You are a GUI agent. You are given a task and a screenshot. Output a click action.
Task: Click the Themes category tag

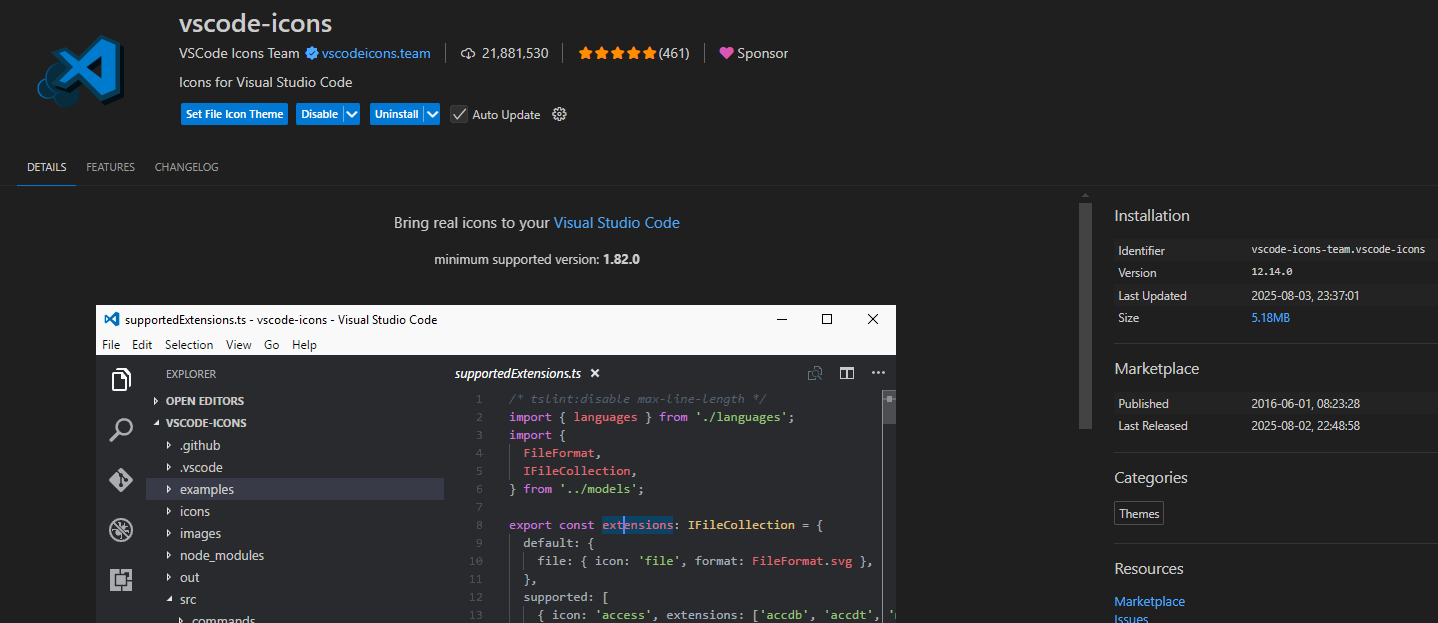tap(1139, 514)
